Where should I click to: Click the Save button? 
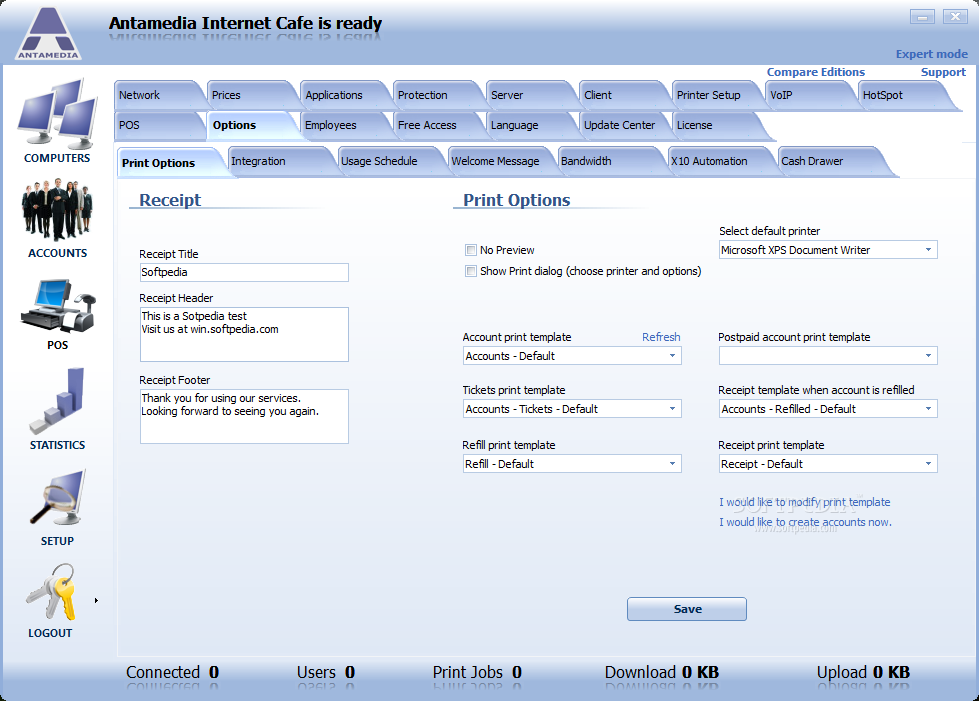coord(687,609)
